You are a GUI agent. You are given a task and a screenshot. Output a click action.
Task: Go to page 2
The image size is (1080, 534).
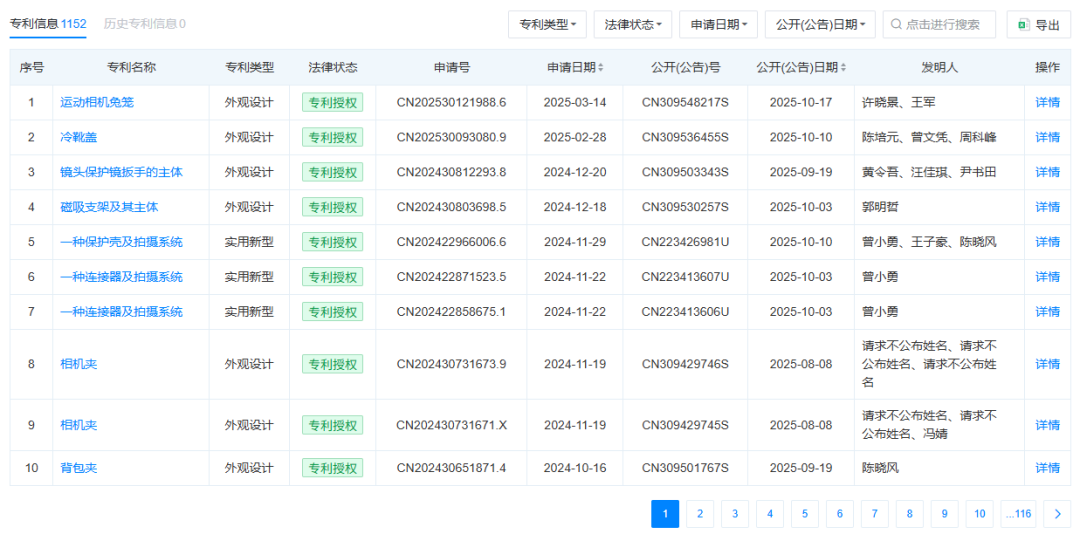pos(699,514)
